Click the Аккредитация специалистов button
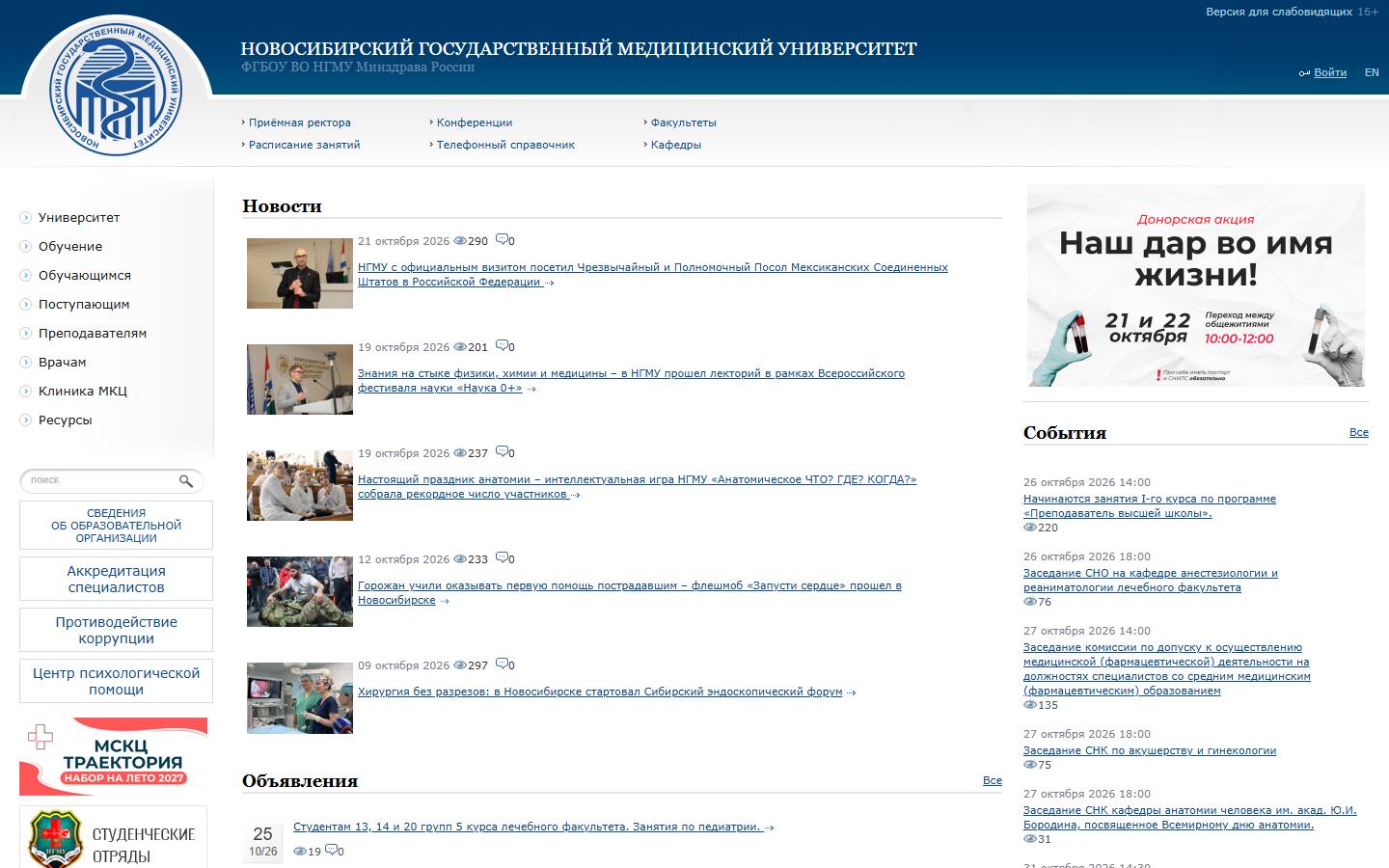Screen dimensions: 1389x868 tap(116, 579)
